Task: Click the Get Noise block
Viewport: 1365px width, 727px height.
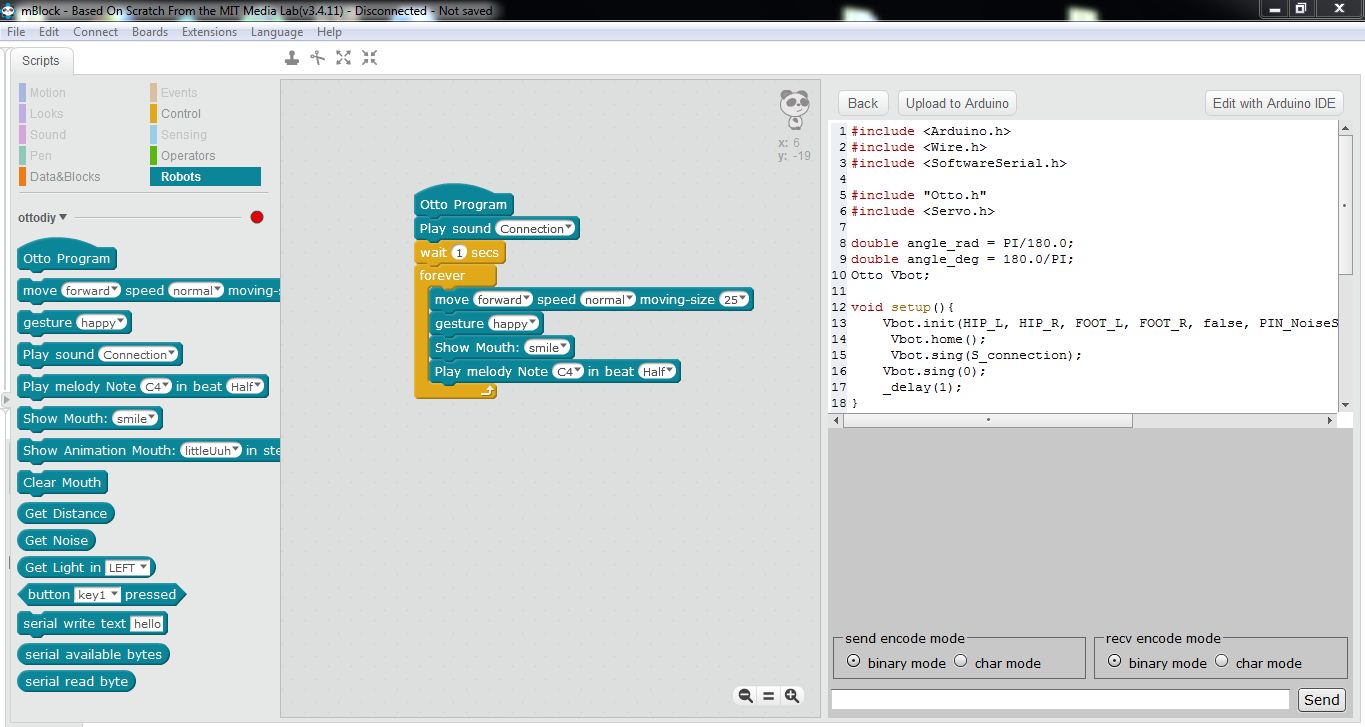Action: pos(57,541)
